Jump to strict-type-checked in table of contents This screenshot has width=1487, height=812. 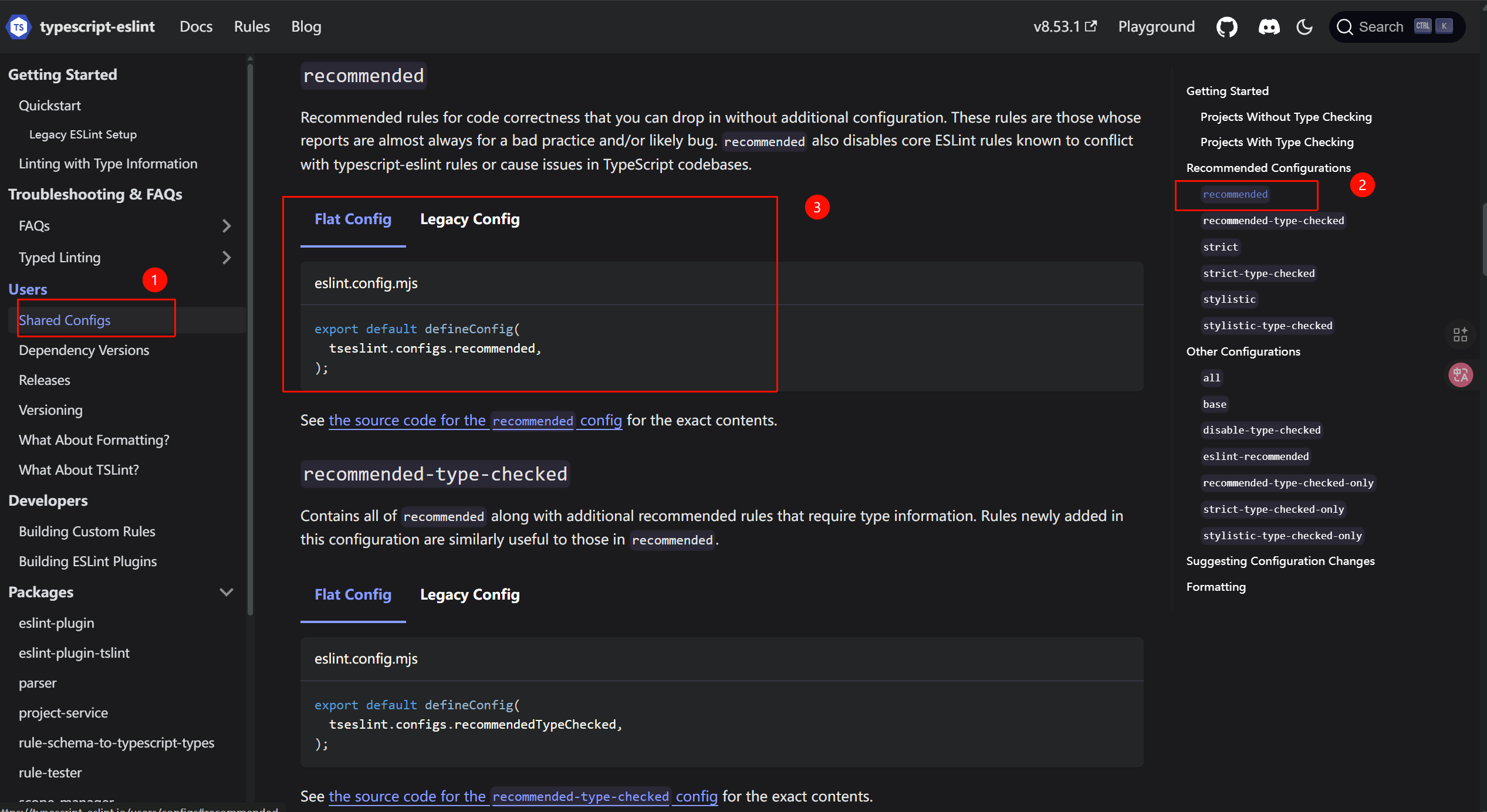(1258, 273)
